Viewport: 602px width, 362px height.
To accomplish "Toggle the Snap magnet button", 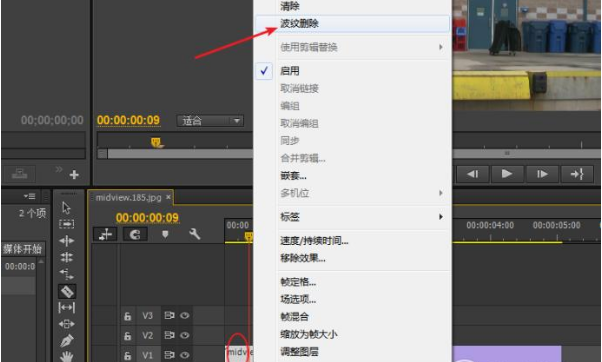I will pos(135,234).
